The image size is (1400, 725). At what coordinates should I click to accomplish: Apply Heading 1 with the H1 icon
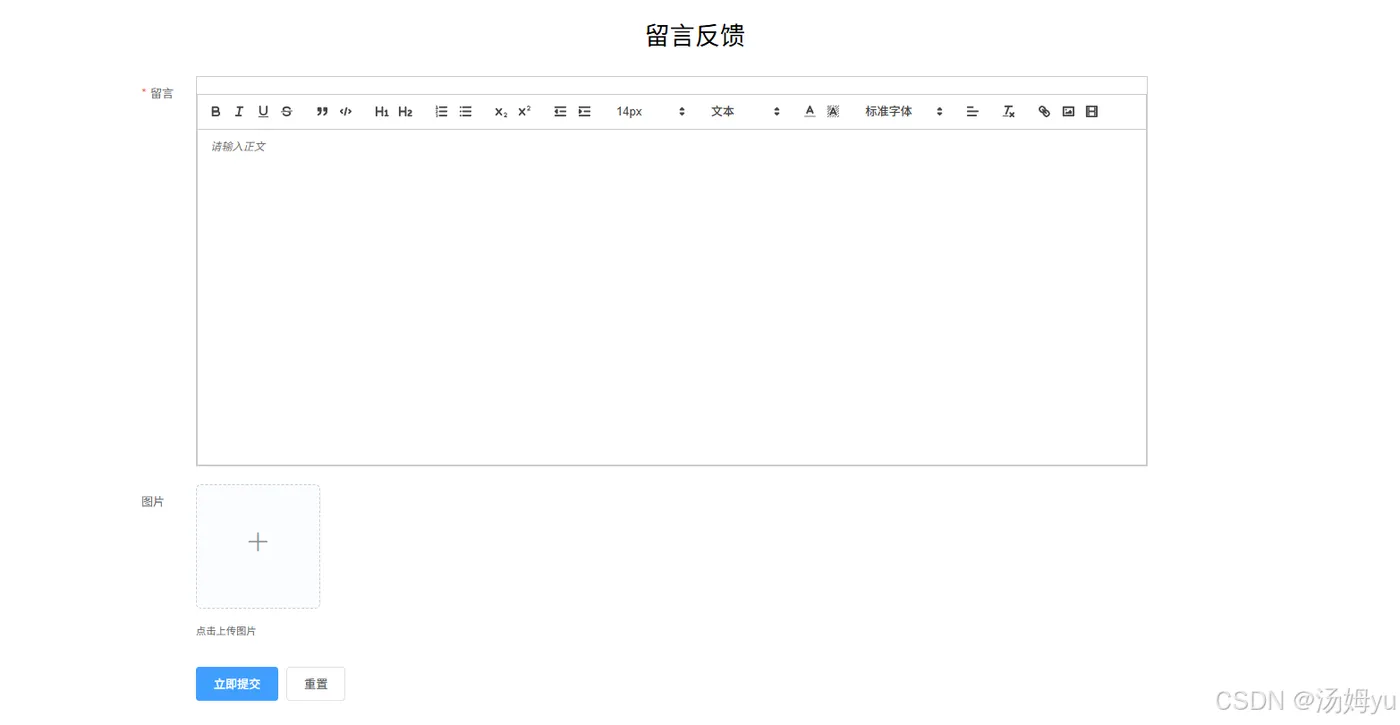click(381, 112)
